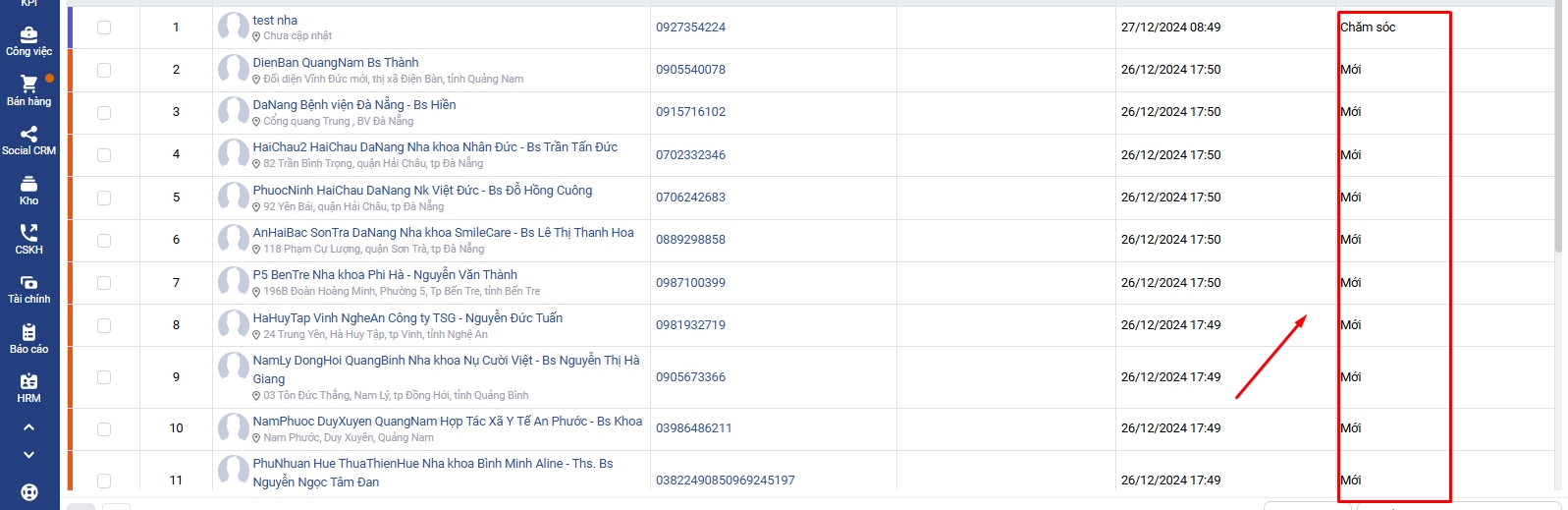Open the Tài chính finance module
1568x510 pixels.
(x=29, y=289)
